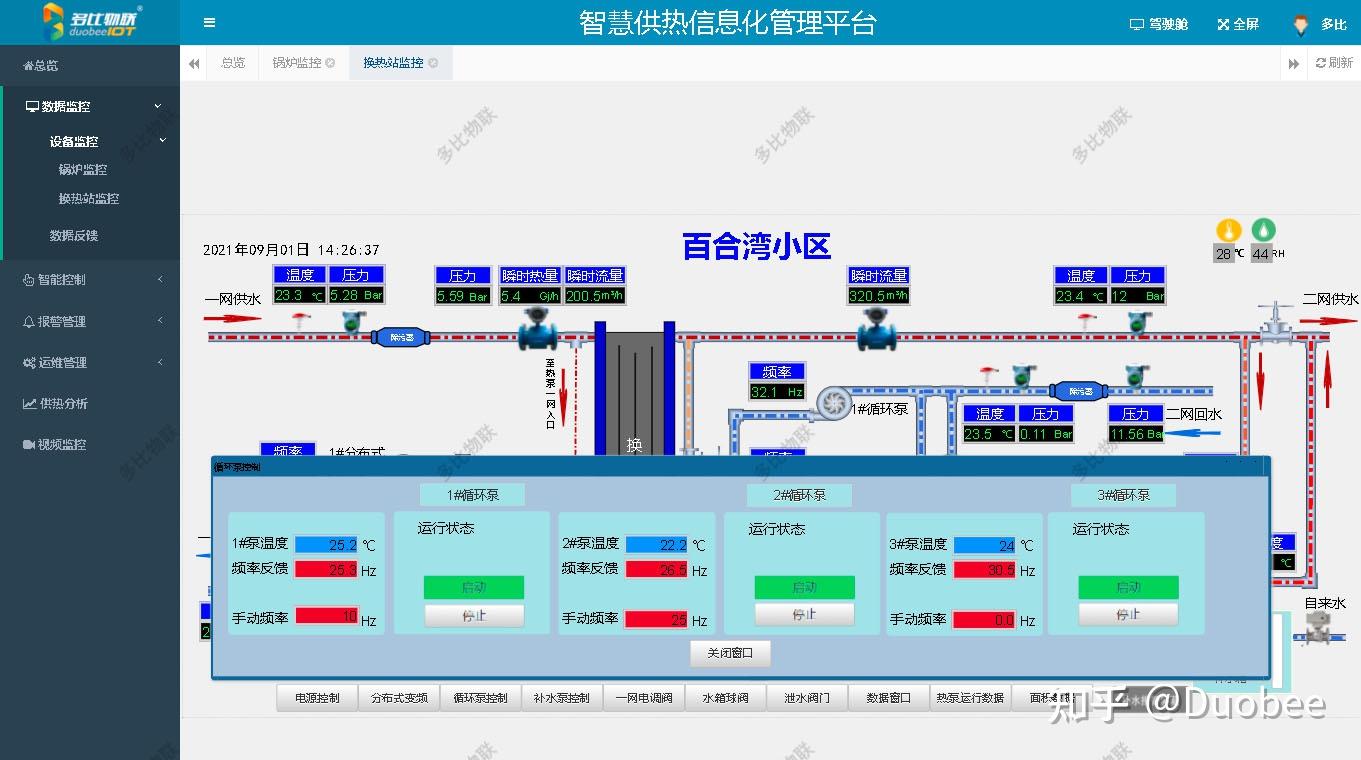
Task: Start 3#循环泵 with its 启动 button
Action: point(1128,587)
